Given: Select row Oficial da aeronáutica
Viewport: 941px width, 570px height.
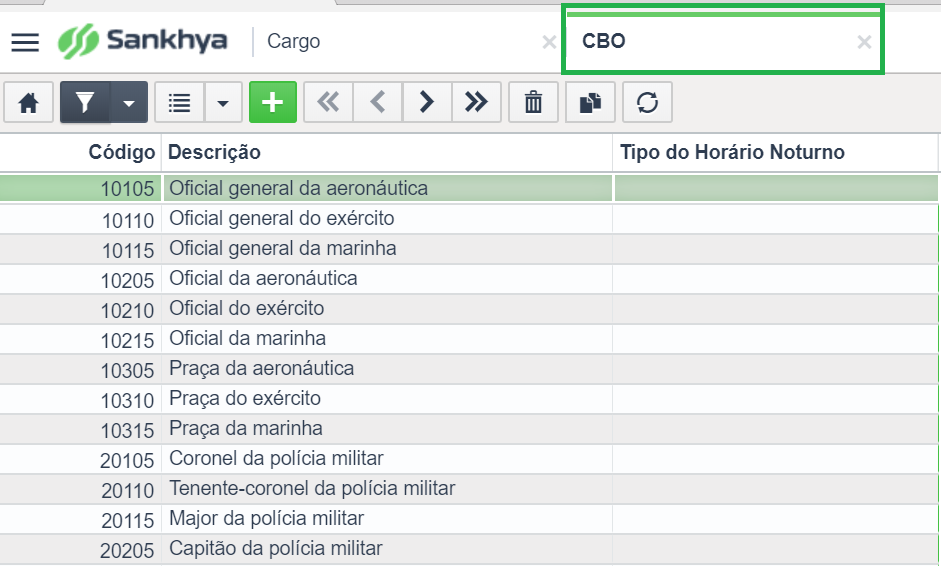Looking at the screenshot, I should click(x=469, y=279).
